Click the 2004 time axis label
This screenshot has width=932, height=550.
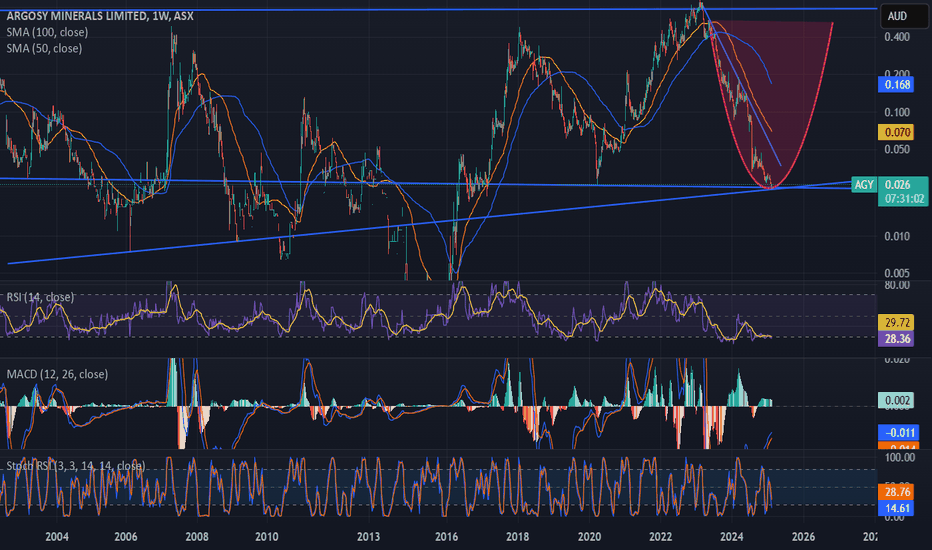coord(57,536)
